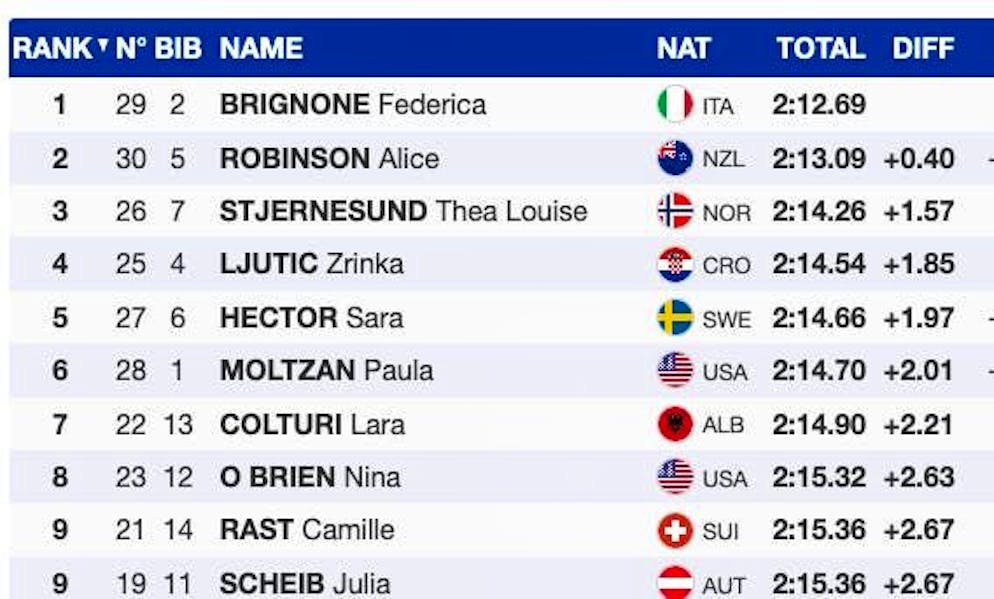Screen dimensions: 994x599
Task: Click the Austria flag icon
Action: pyautogui.click(x=675, y=583)
